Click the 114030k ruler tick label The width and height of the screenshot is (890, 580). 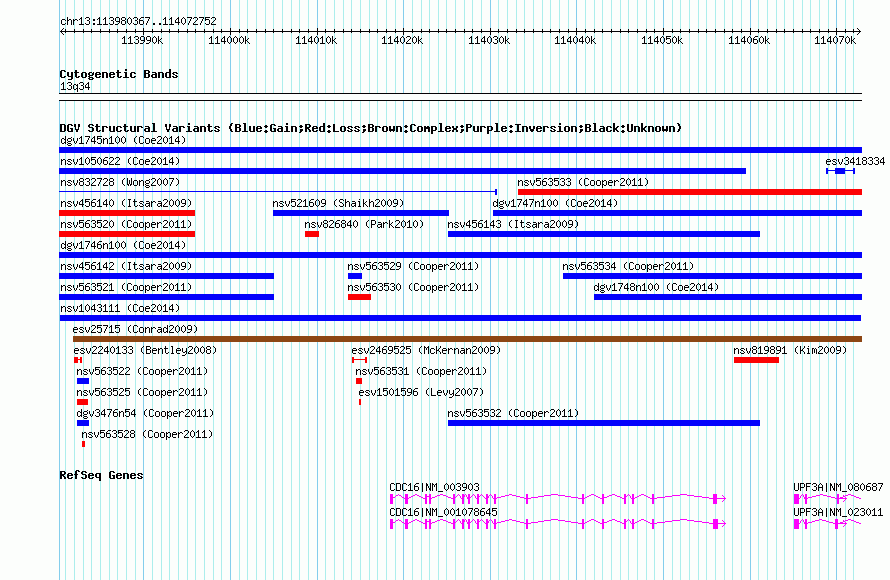tap(489, 40)
